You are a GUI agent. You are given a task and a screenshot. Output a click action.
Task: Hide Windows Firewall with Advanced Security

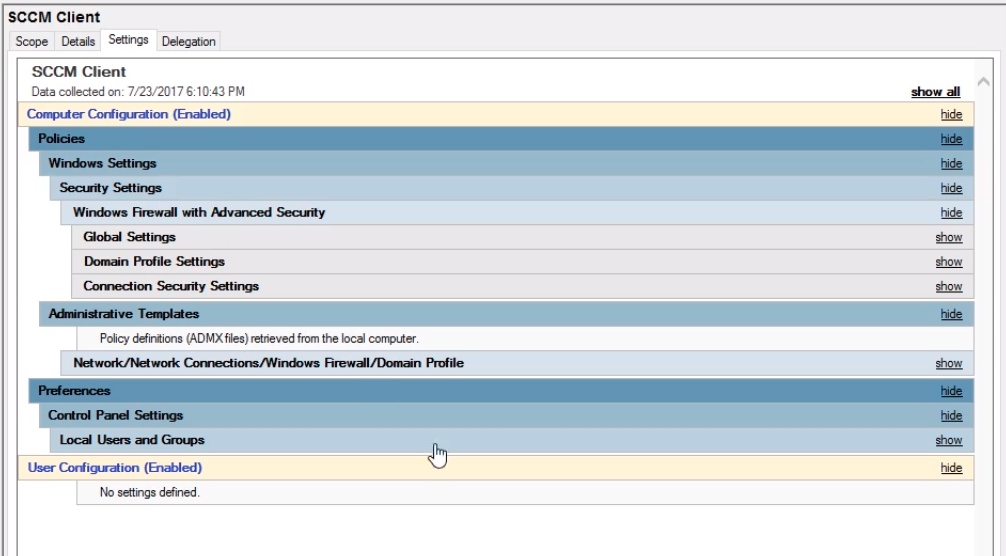951,212
